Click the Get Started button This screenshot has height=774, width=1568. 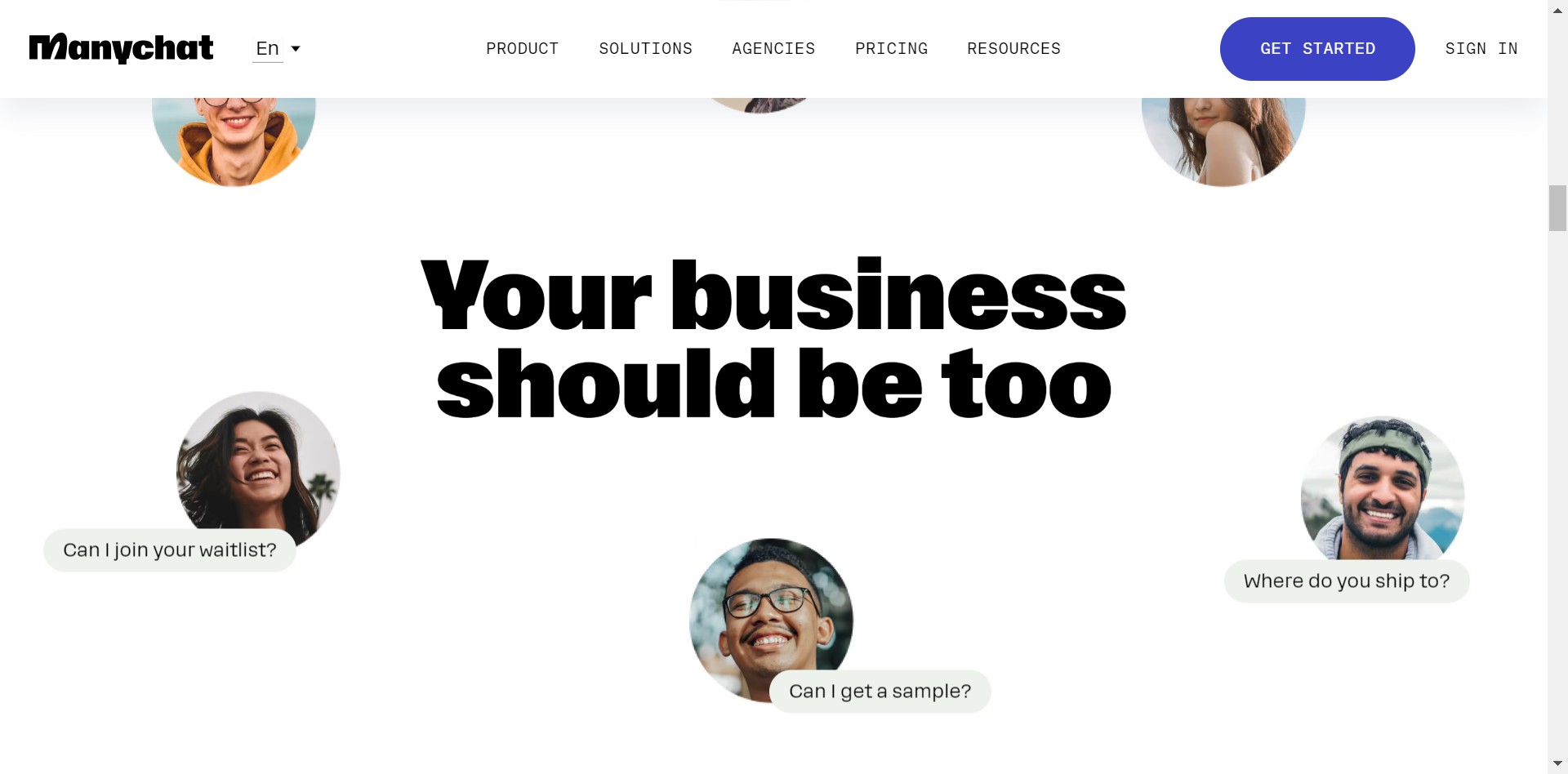[1317, 49]
